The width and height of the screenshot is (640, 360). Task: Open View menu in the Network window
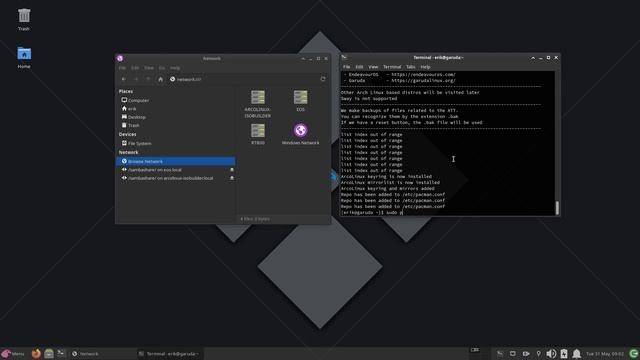click(x=149, y=68)
